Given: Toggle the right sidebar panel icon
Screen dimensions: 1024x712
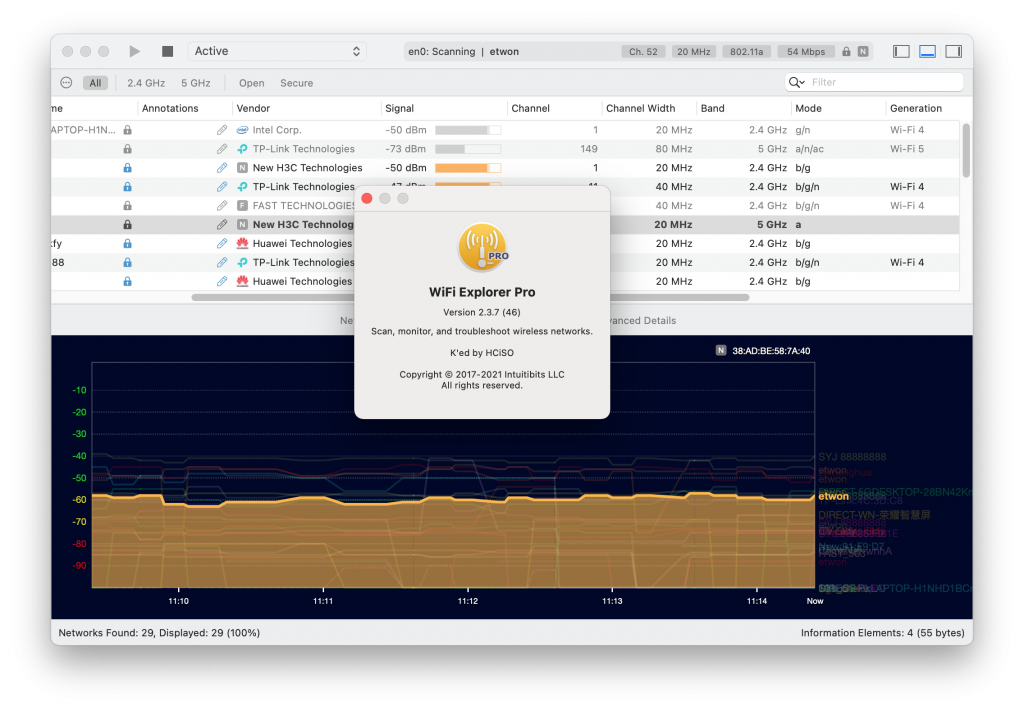Looking at the screenshot, I should 953,51.
